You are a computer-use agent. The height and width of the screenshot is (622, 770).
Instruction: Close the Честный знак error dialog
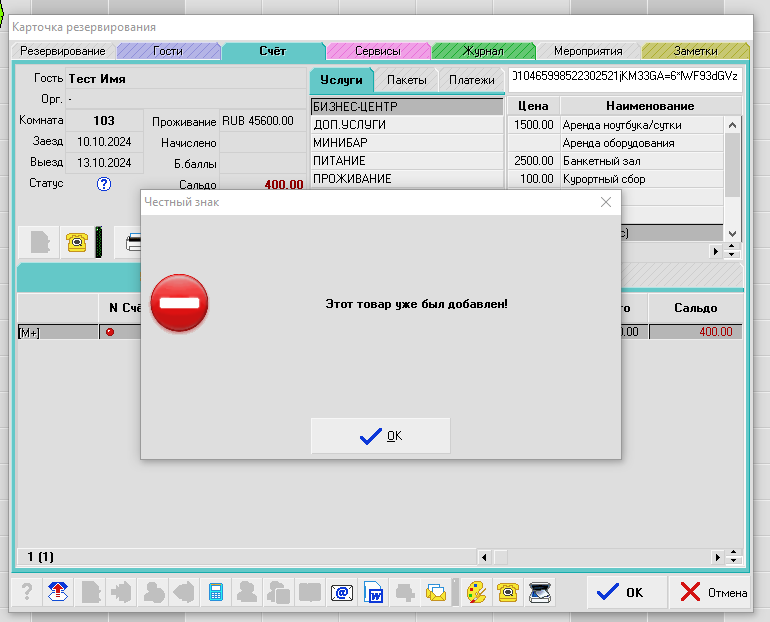tap(605, 202)
